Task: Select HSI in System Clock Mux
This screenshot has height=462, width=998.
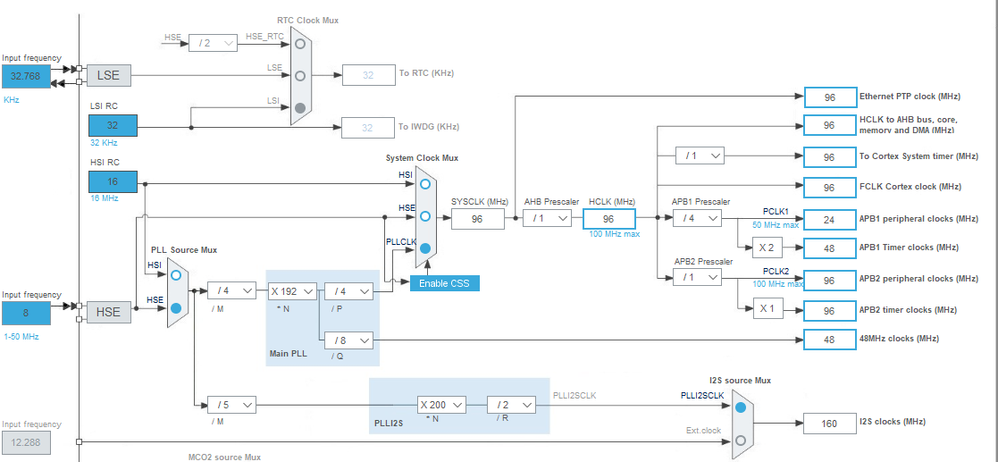Action: [x=425, y=184]
